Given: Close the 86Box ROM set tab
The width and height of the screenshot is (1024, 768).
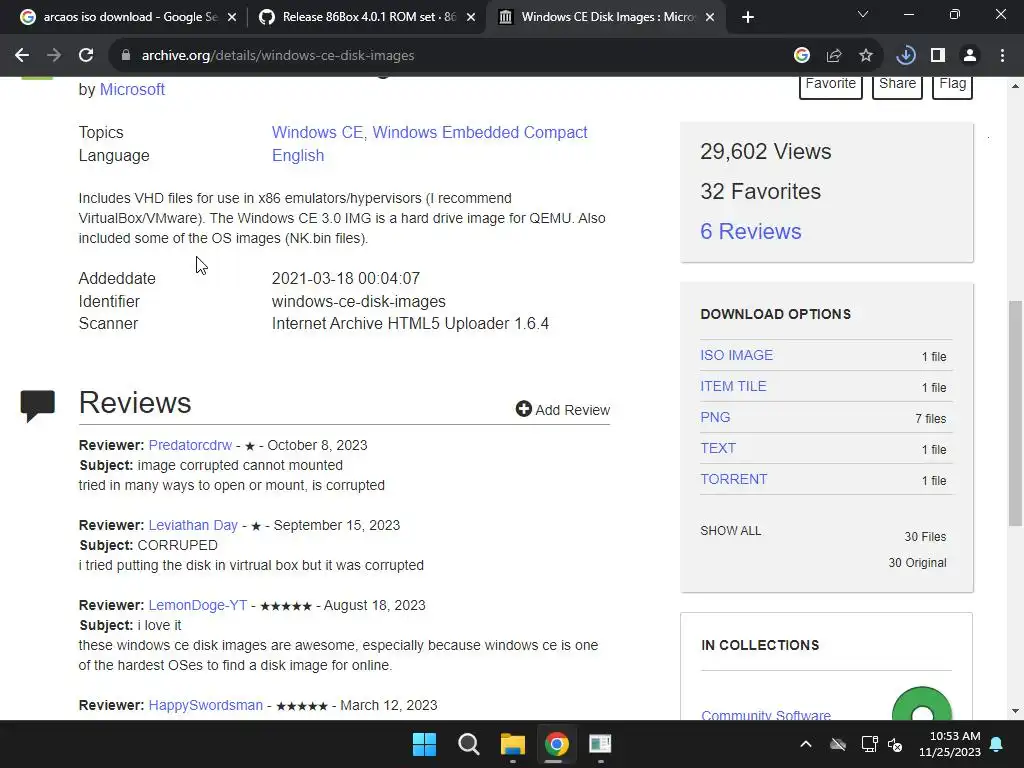Looking at the screenshot, I should 471,17.
